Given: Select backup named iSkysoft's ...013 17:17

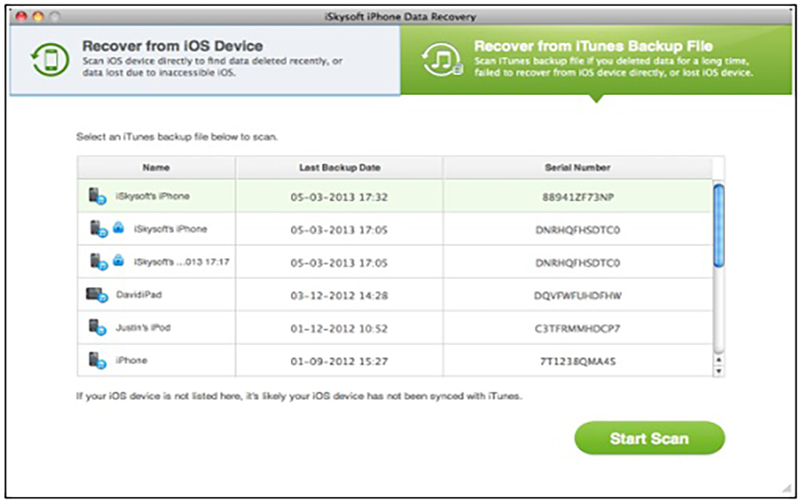Looking at the screenshot, I should click(181, 262).
